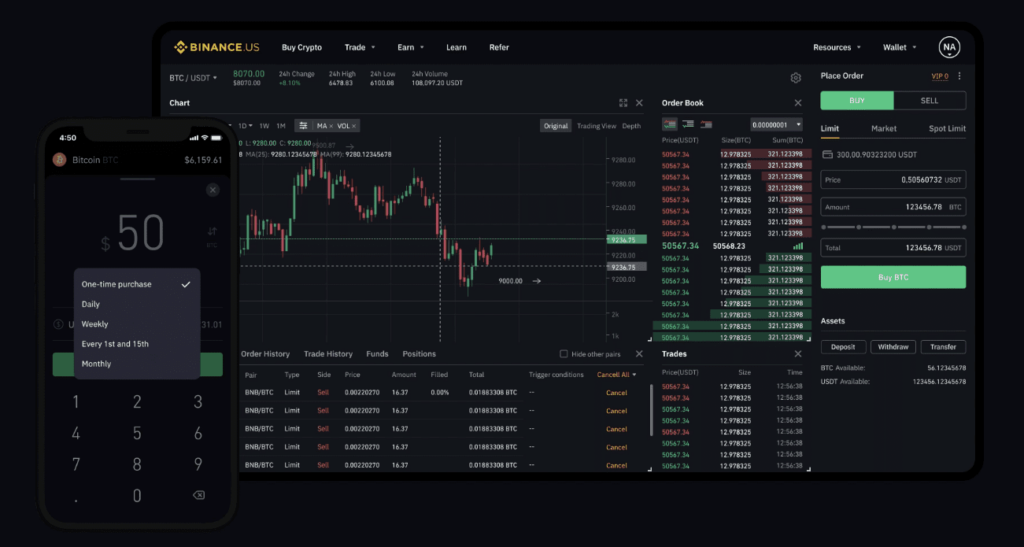Click the green signal bars icon in Order Book
The image size is (1024, 547).
pos(798,246)
